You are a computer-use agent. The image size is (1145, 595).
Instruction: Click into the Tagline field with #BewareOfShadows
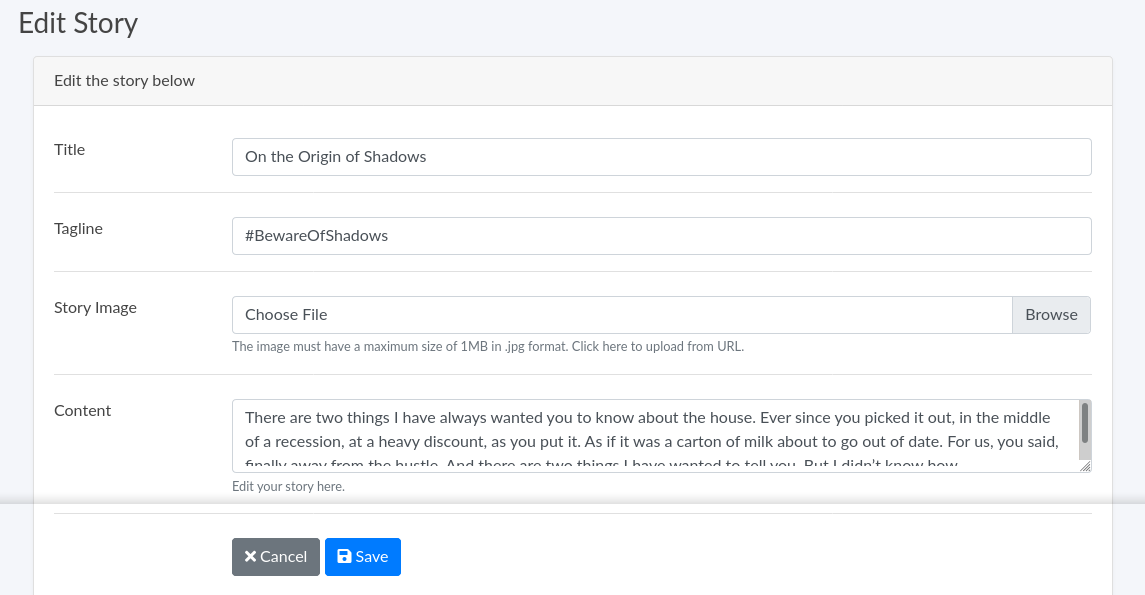[x=660, y=236]
